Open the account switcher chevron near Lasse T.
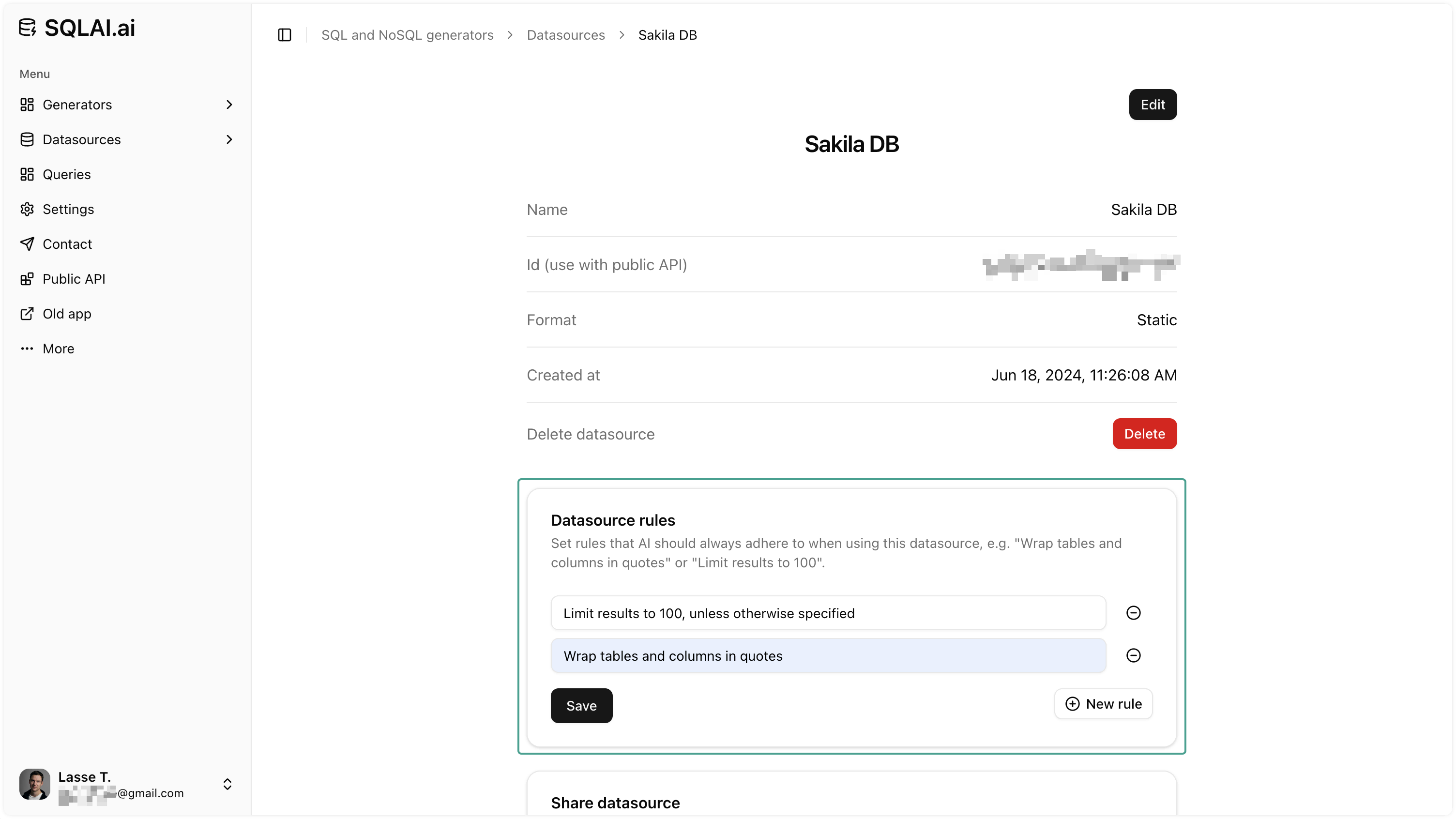This screenshot has width=1456, height=819. click(x=228, y=785)
